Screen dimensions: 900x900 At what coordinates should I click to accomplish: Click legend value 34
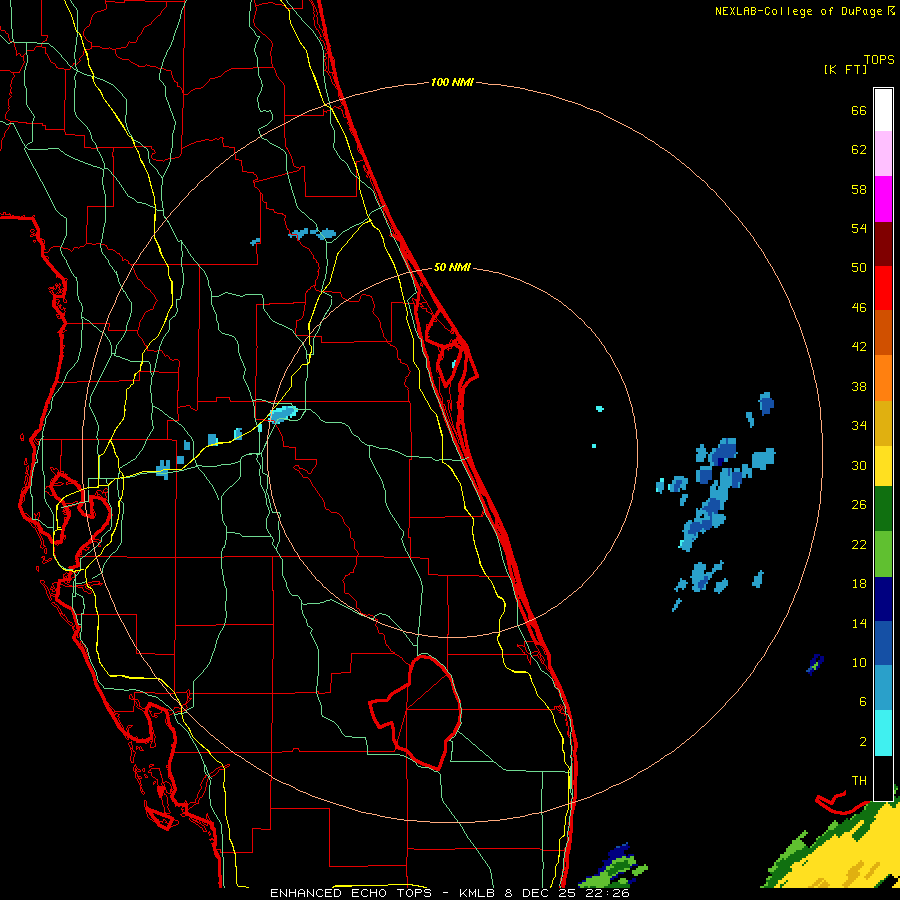tap(859, 426)
